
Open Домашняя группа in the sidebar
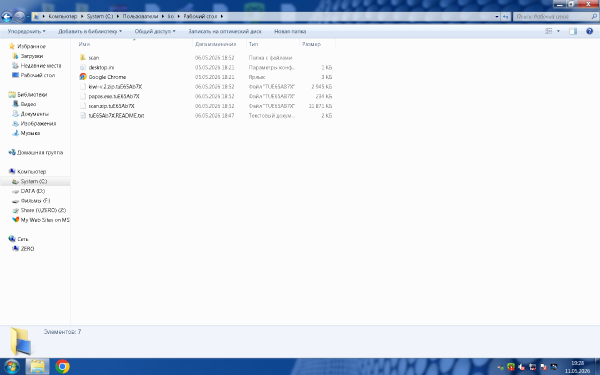pyautogui.click(x=40, y=152)
